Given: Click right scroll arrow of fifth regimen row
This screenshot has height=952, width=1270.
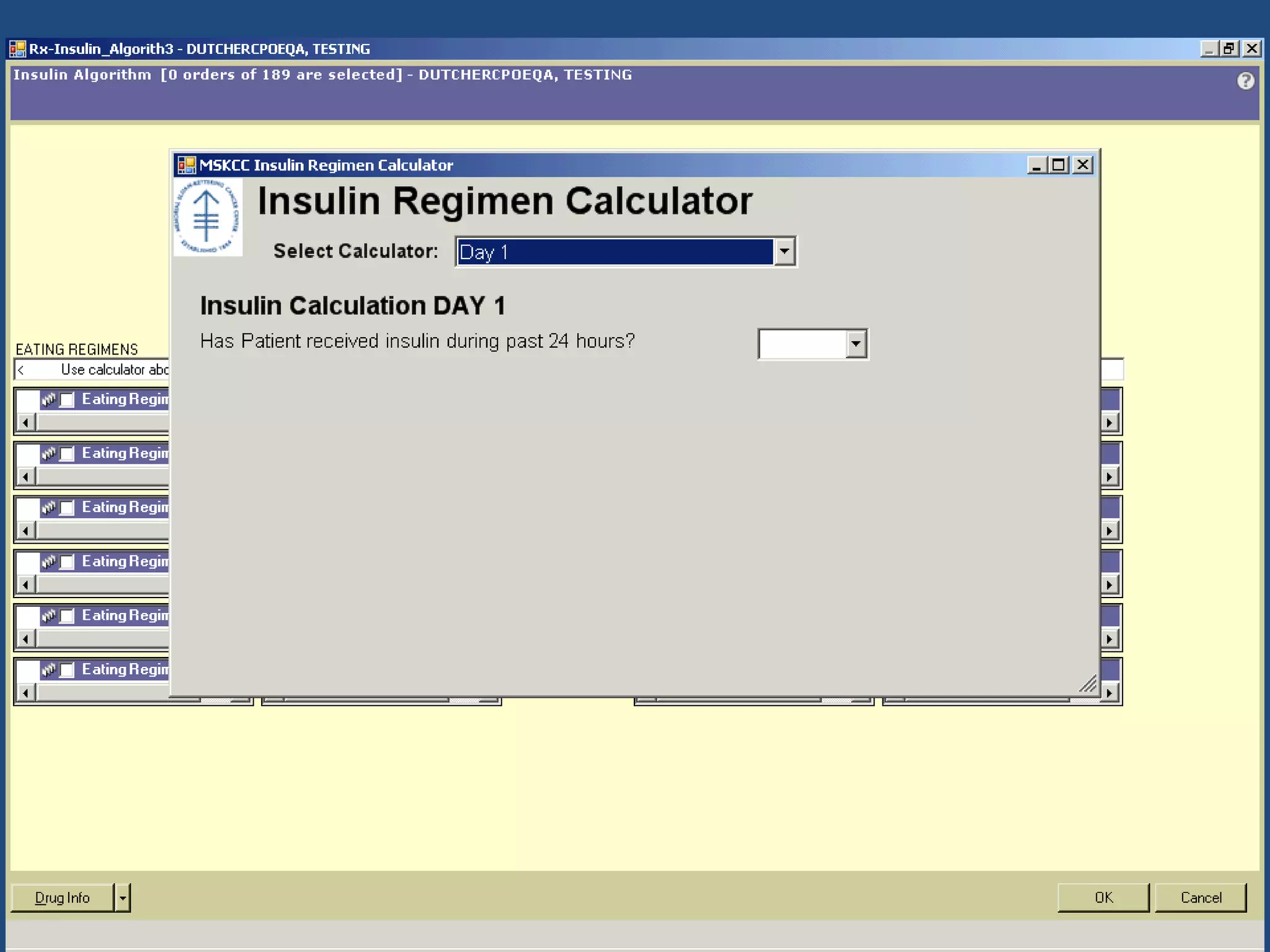Looking at the screenshot, I should click(x=1109, y=638).
